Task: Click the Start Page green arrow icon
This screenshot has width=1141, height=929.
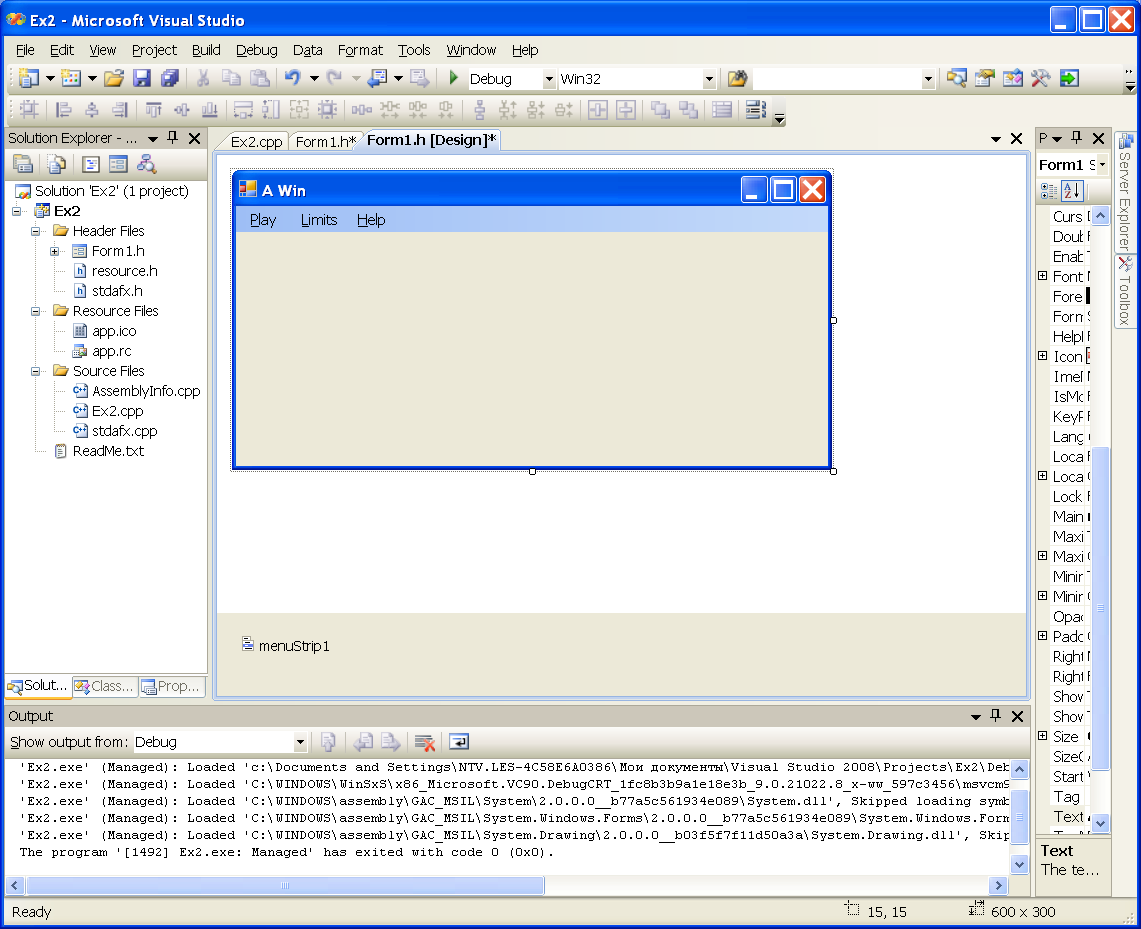Action: pyautogui.click(x=1069, y=78)
